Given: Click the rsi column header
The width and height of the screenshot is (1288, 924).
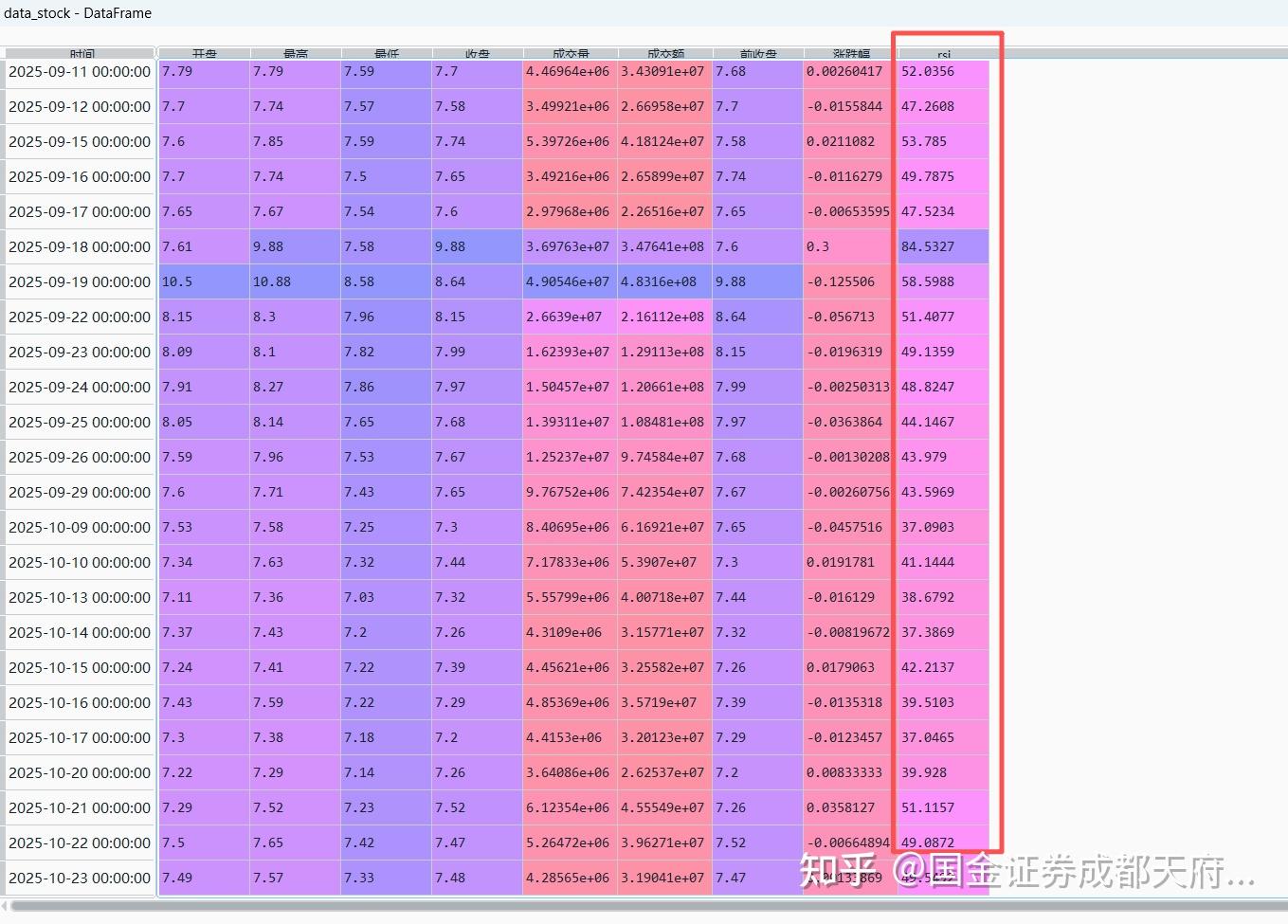Looking at the screenshot, I should coord(943,54).
